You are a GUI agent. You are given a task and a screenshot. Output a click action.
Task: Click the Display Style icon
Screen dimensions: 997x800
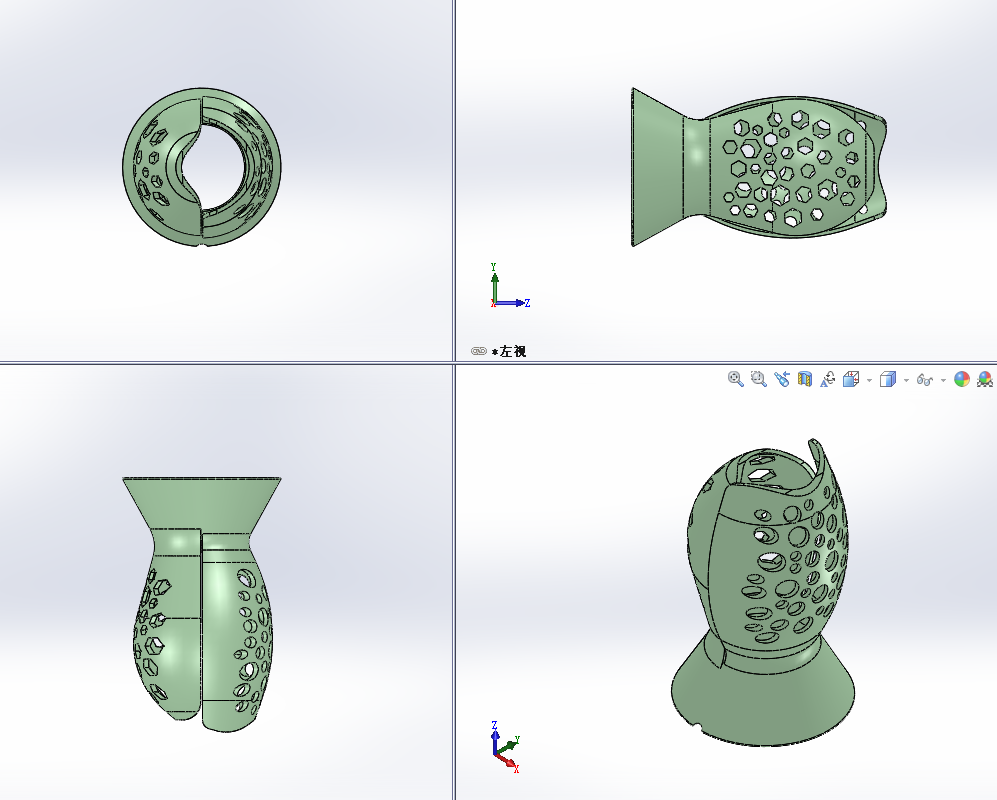pos(888,380)
